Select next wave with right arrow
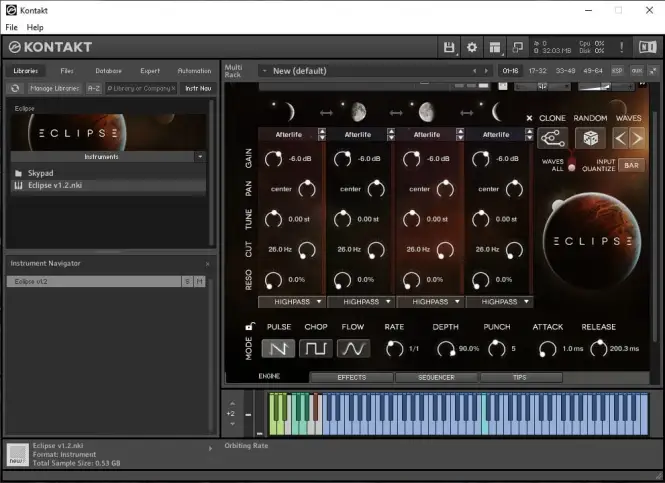Screen dimensions: 665x483 (637, 138)
